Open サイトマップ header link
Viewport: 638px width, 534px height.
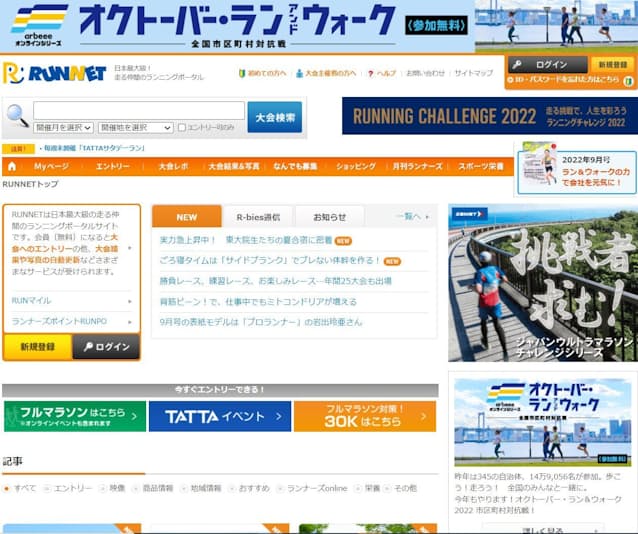[x=474, y=74]
